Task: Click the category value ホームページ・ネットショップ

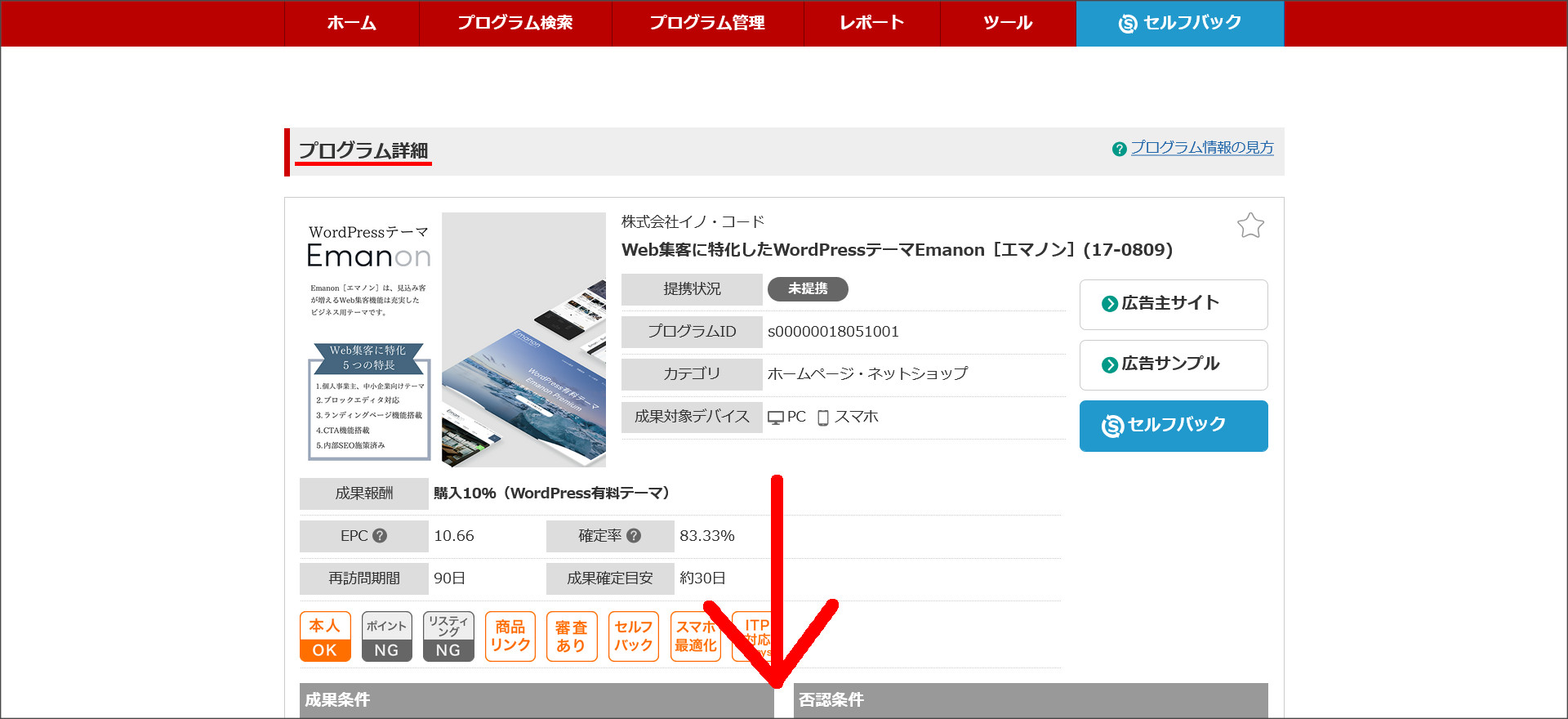Action: 867,374
